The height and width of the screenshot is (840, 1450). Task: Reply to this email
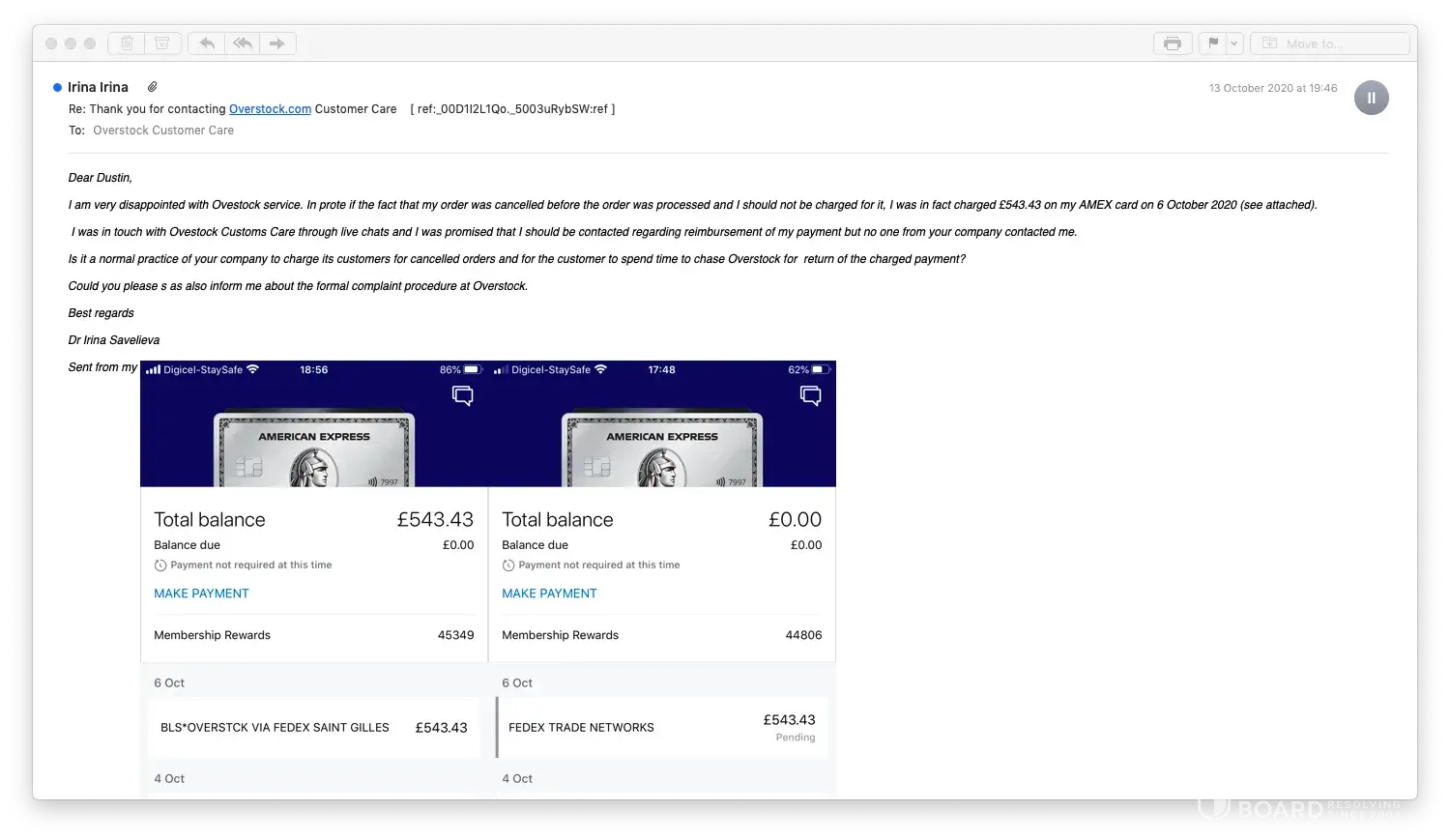tap(206, 43)
